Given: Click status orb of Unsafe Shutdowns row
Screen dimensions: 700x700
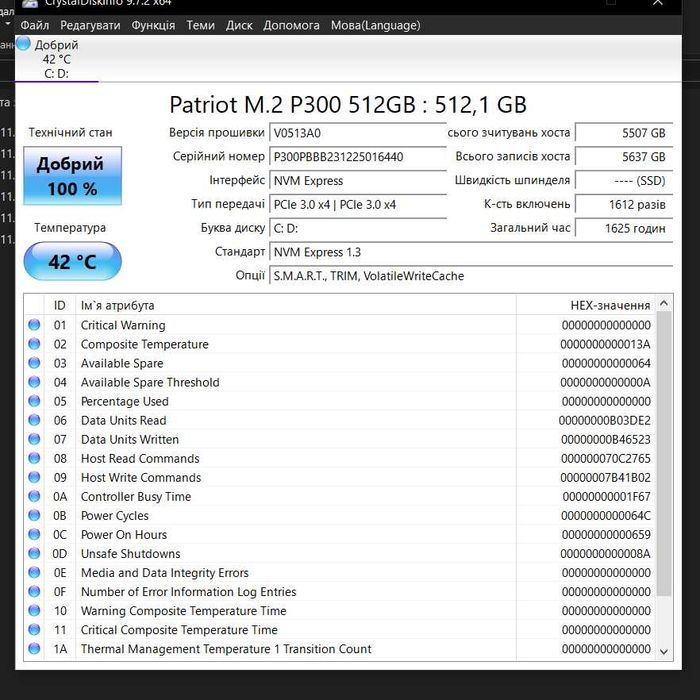Looking at the screenshot, I should pos(34,553).
